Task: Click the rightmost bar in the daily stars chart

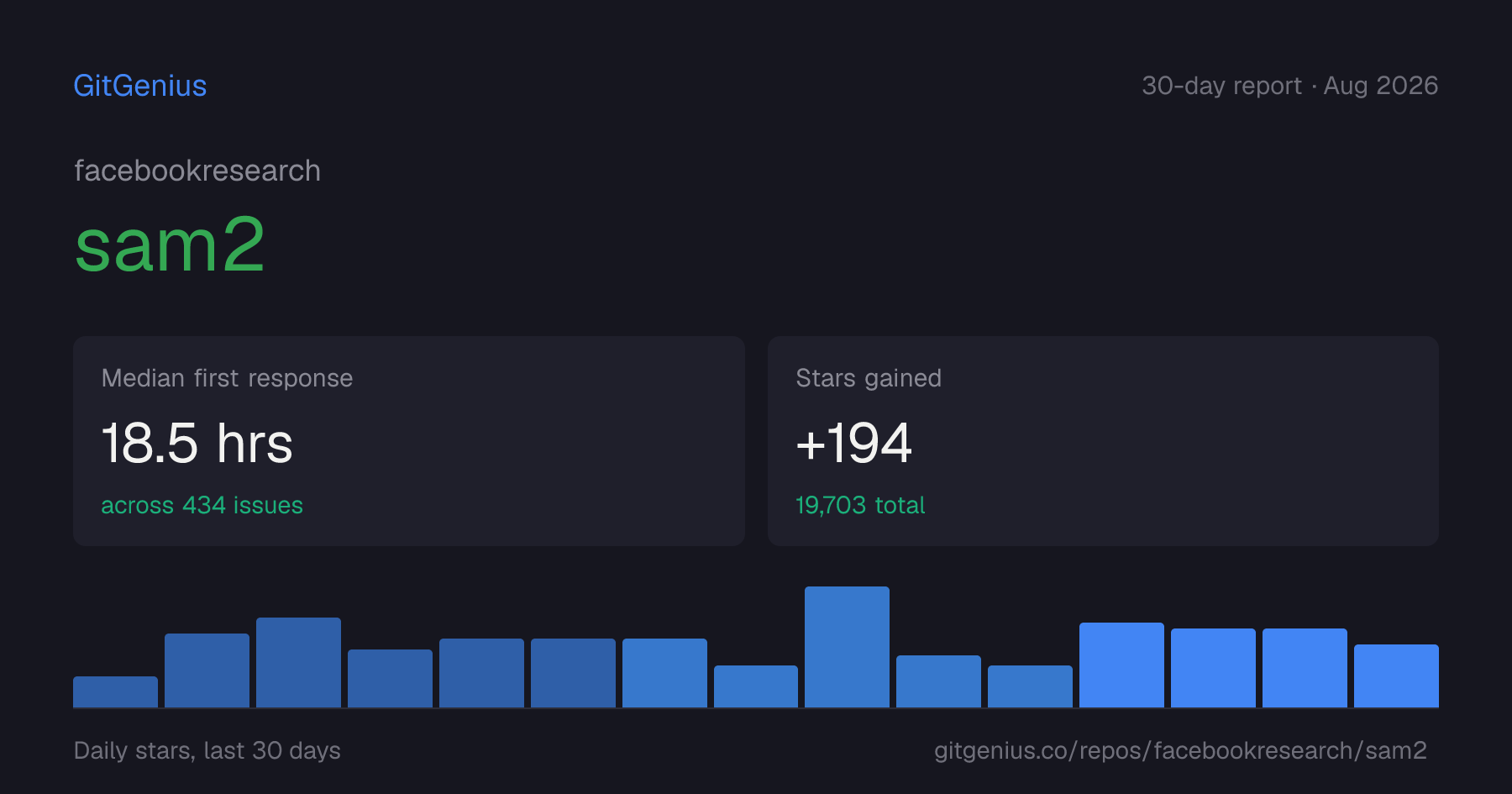Action: (x=1396, y=676)
